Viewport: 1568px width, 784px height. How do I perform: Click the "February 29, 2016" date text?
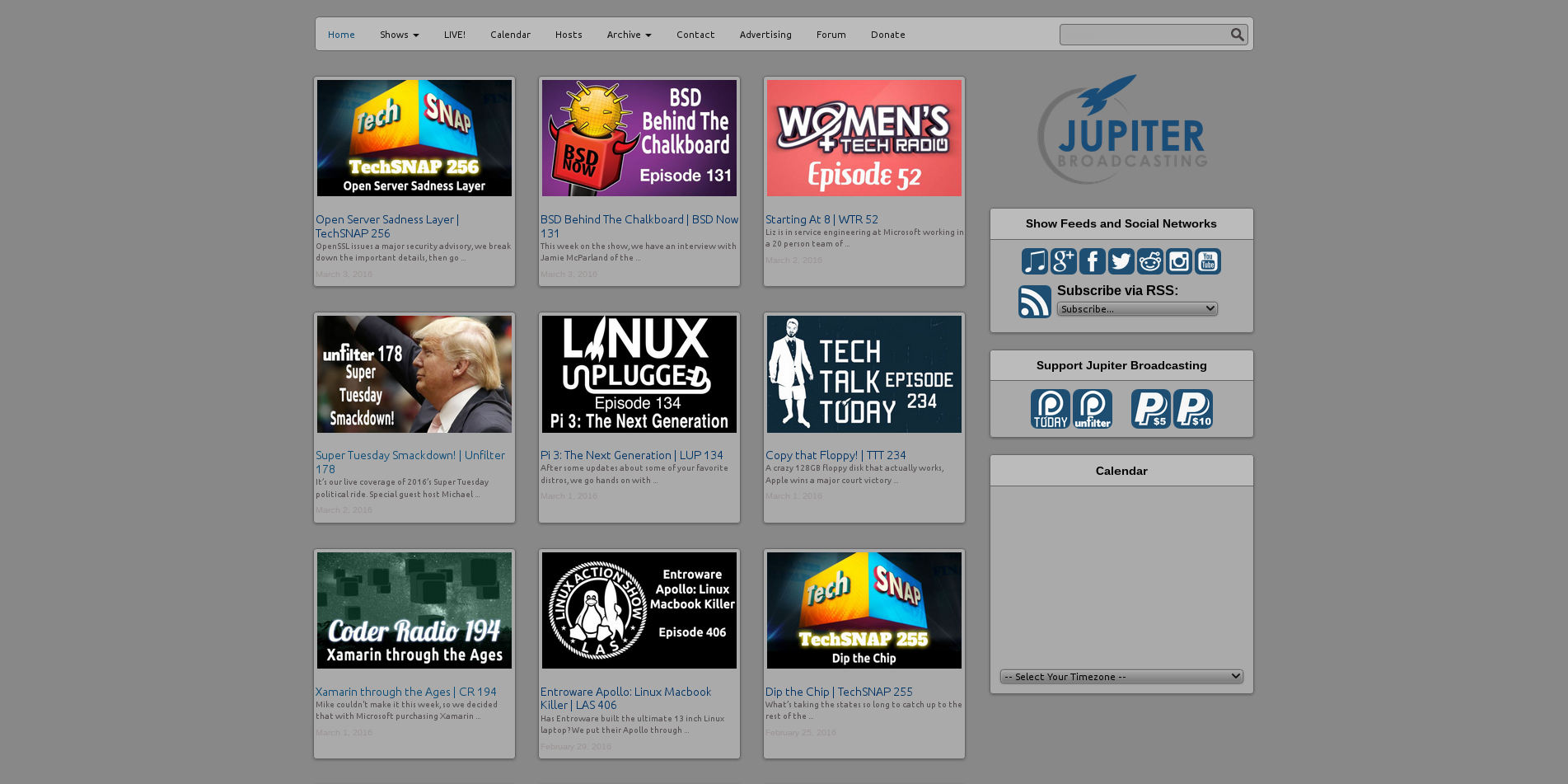pyautogui.click(x=575, y=747)
